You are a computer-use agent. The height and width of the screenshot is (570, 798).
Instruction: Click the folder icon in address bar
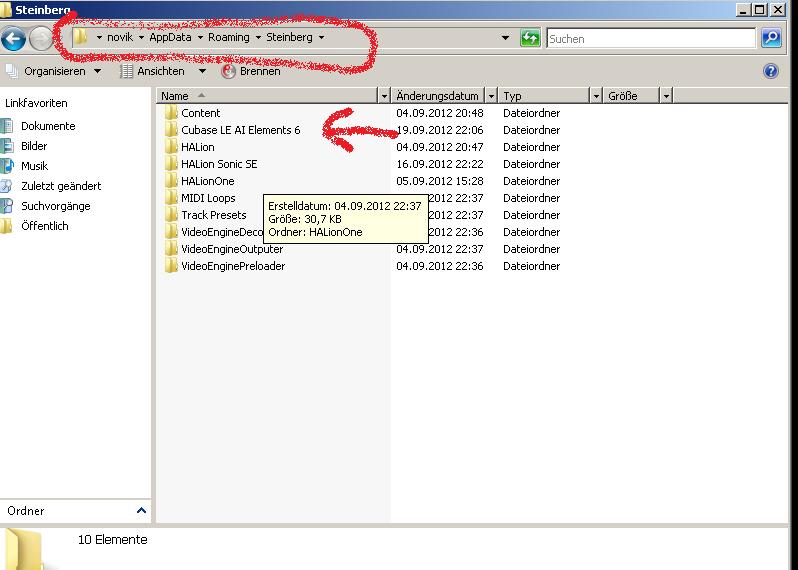(80, 37)
